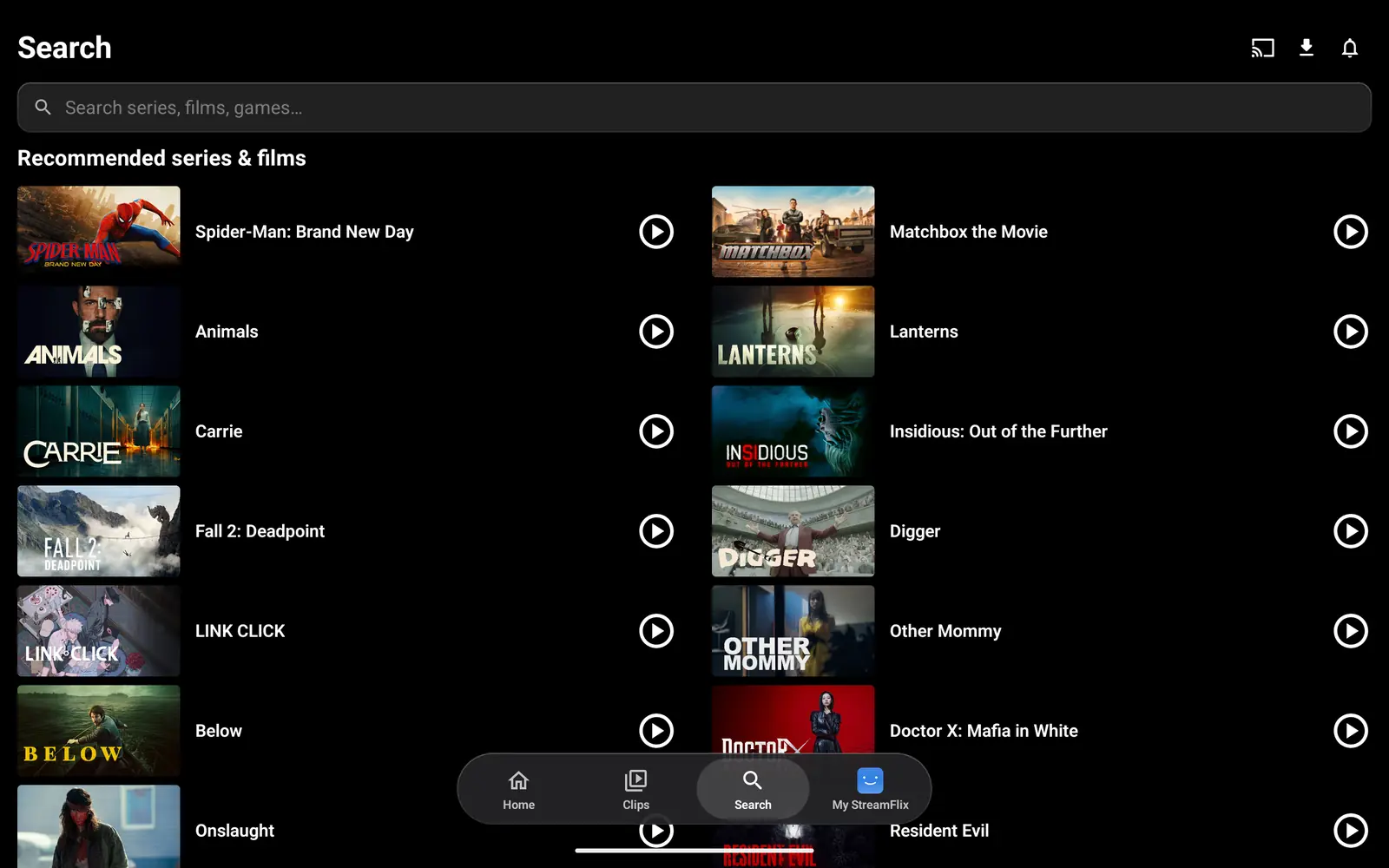Select the LINK CLICK thumbnail
This screenshot has height=868, width=1389.
tap(99, 631)
